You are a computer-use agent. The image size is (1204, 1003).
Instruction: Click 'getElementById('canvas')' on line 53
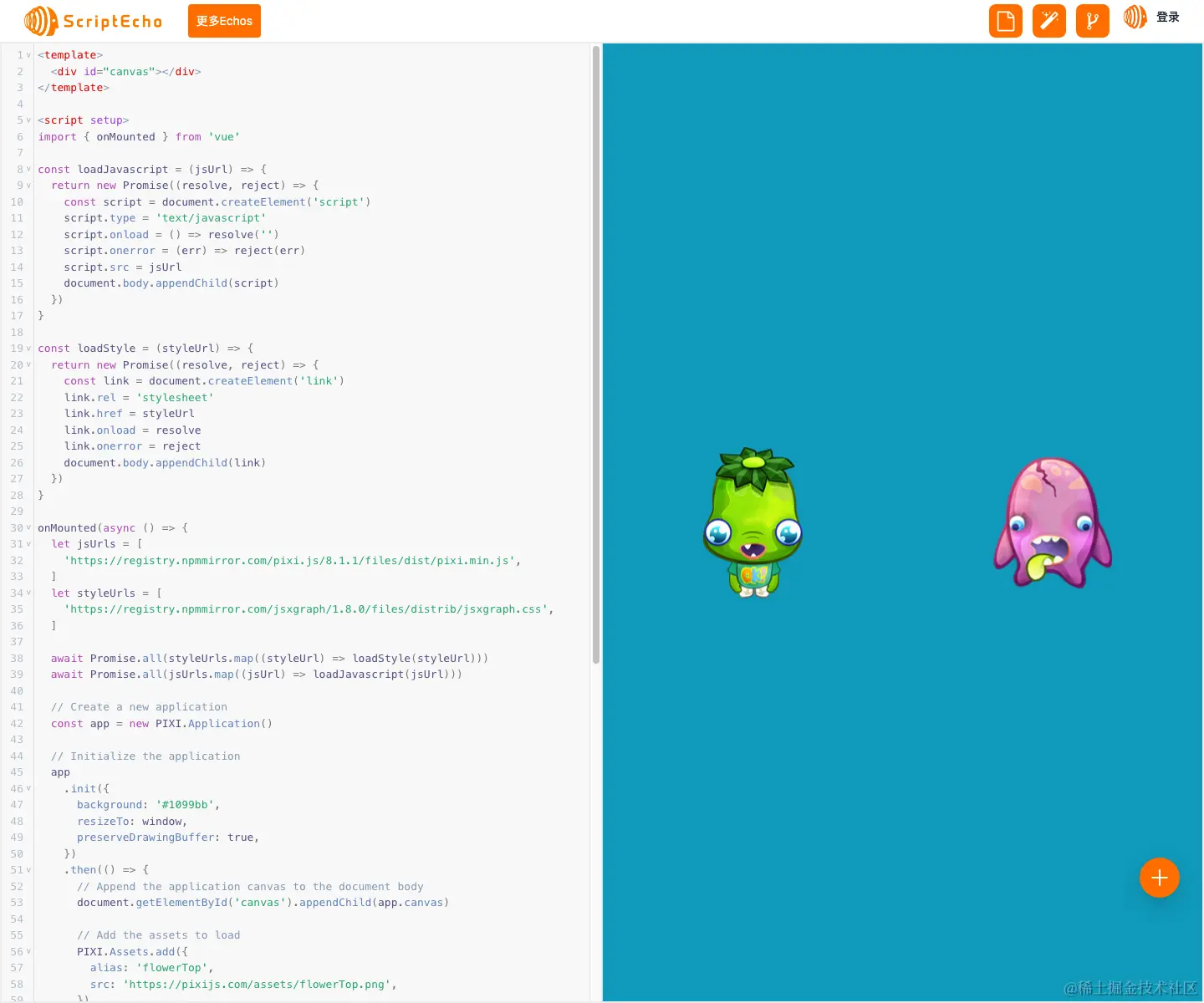coord(214,903)
